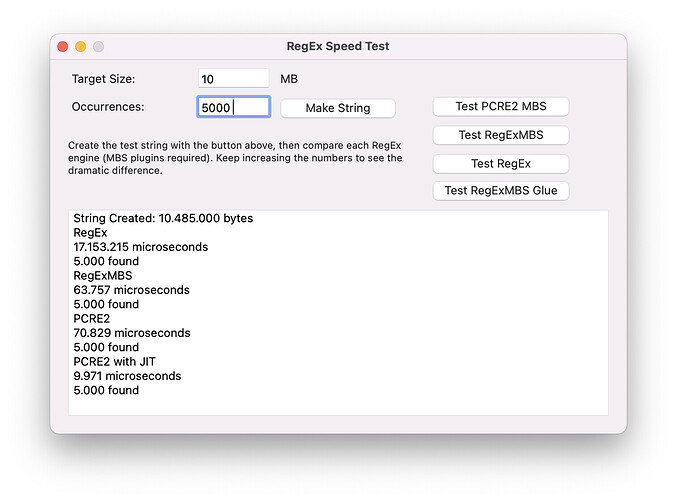This screenshot has width=677, height=500.
Task: Click the Test RegEx button
Action: pyautogui.click(x=501, y=164)
